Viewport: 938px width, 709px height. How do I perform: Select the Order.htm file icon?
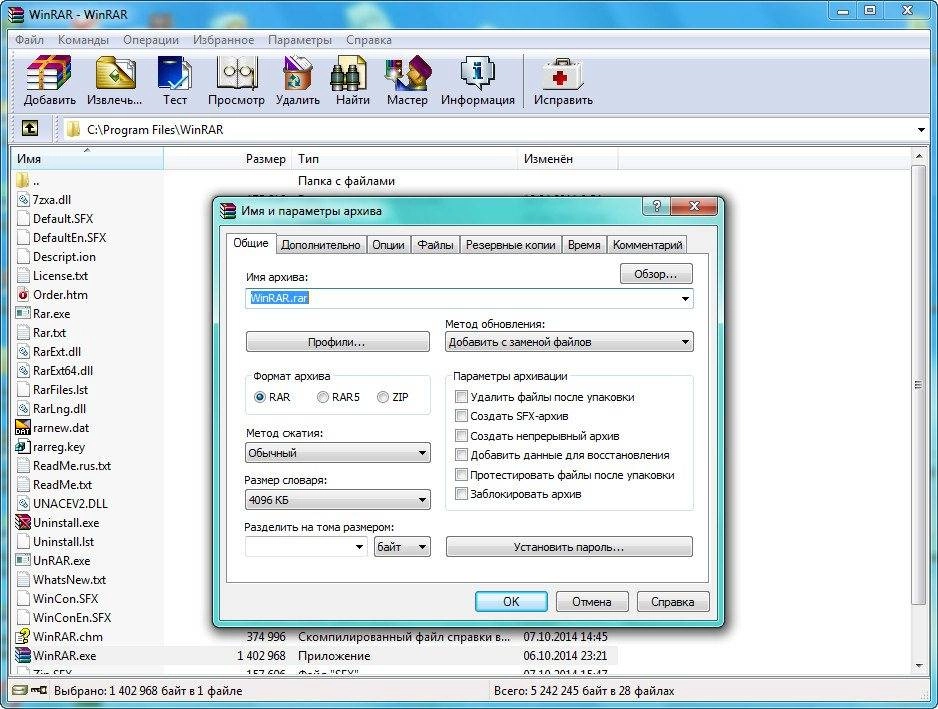pyautogui.click(x=23, y=294)
